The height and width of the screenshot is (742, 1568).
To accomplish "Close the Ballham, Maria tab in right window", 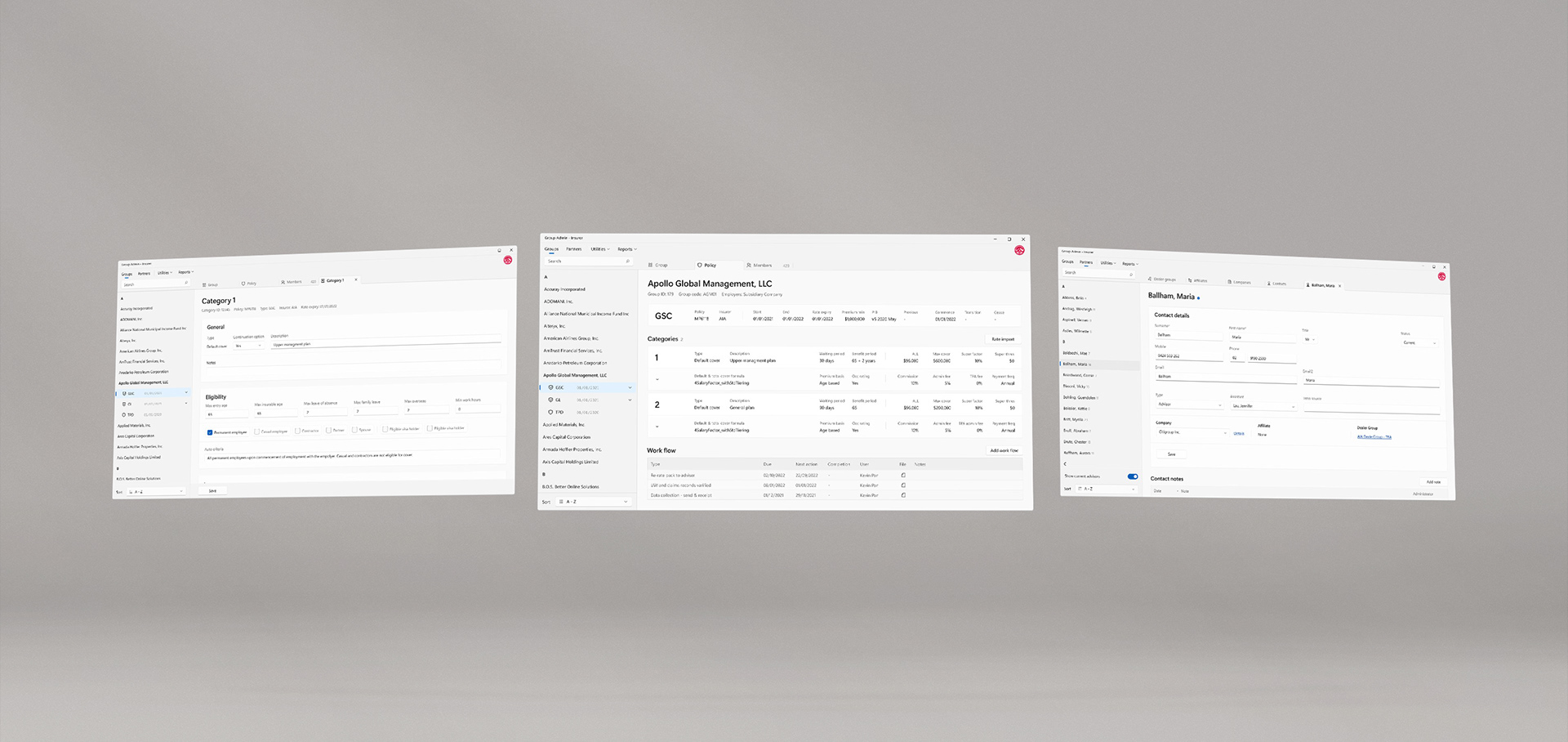I will pos(1339,286).
